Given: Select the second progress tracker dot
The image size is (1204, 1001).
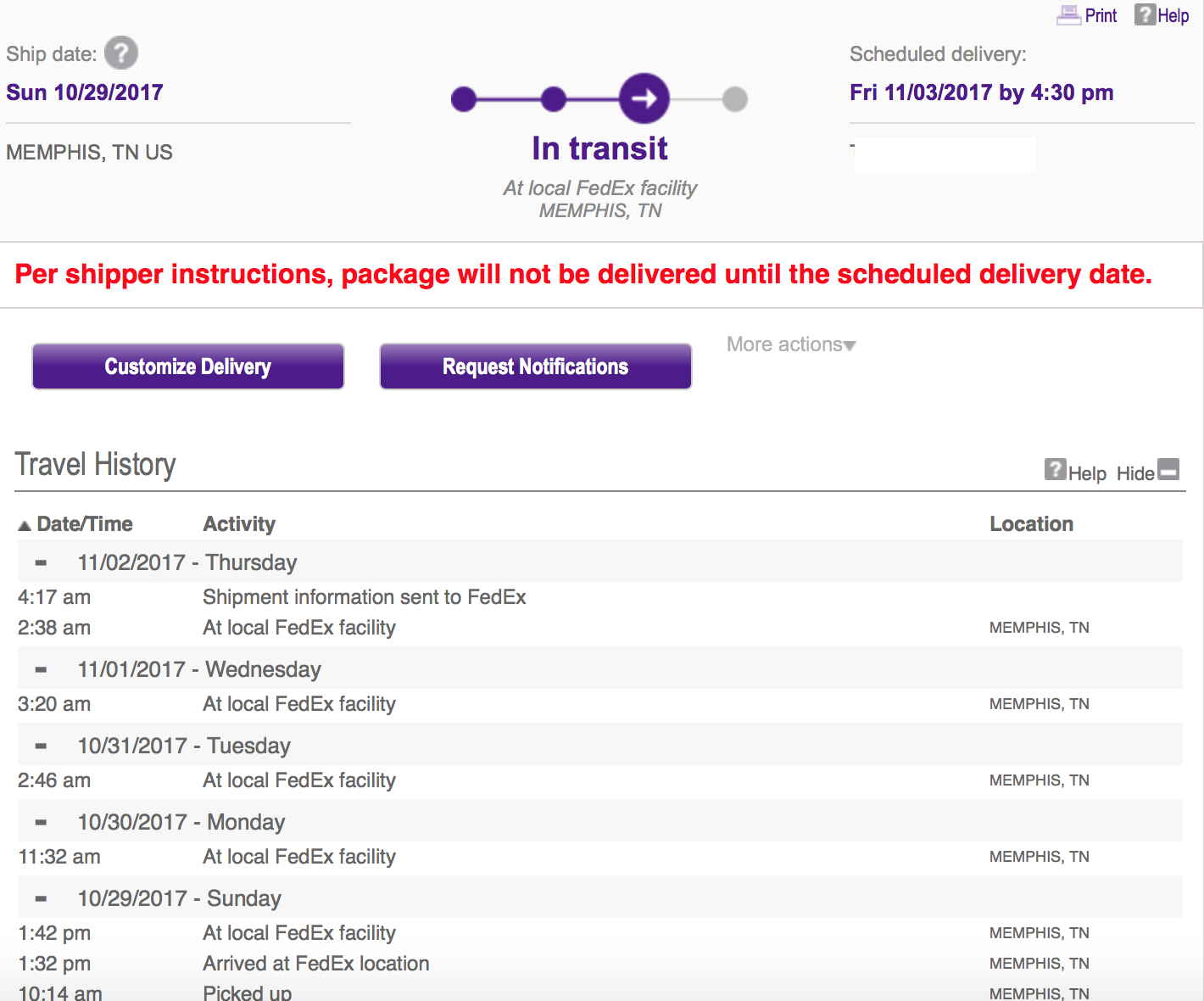Looking at the screenshot, I should pyautogui.click(x=554, y=99).
